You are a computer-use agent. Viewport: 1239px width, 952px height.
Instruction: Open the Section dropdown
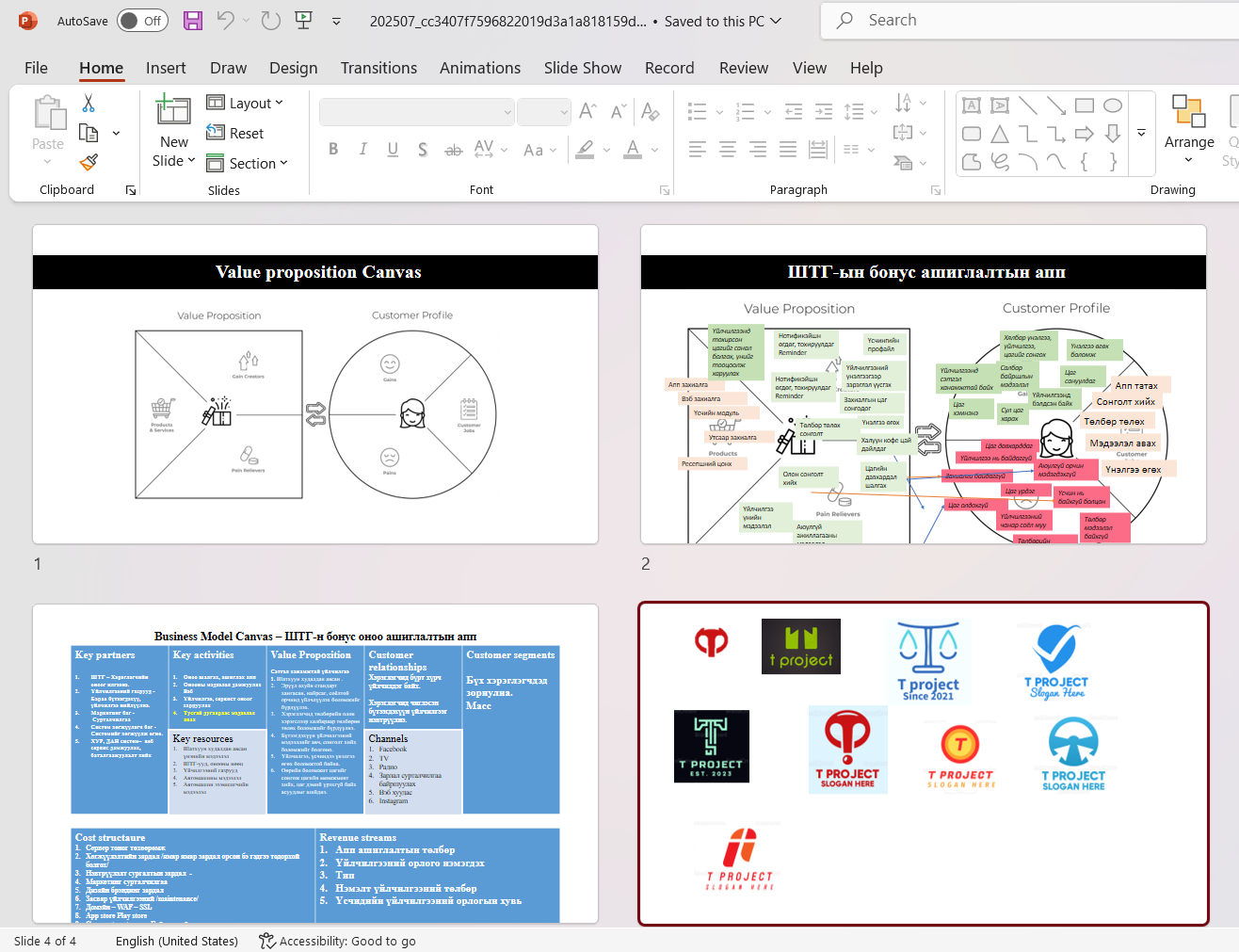(247, 164)
